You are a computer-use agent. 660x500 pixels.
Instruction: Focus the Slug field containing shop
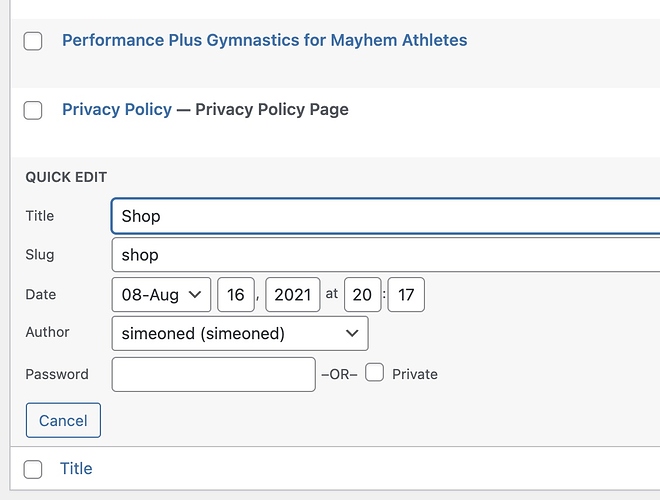coord(385,255)
